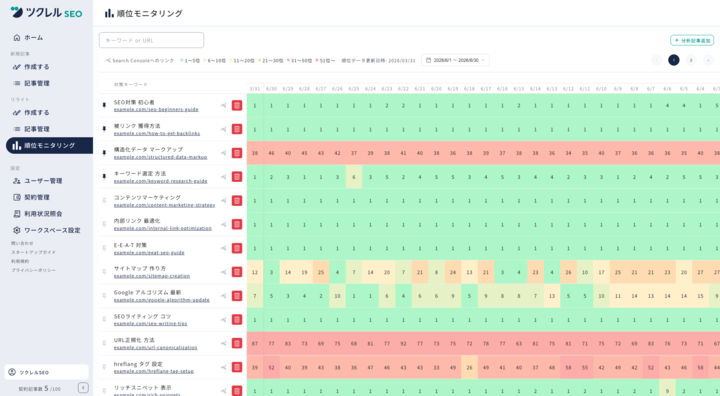
Task: Open the date range dropdown
Action: (455, 60)
